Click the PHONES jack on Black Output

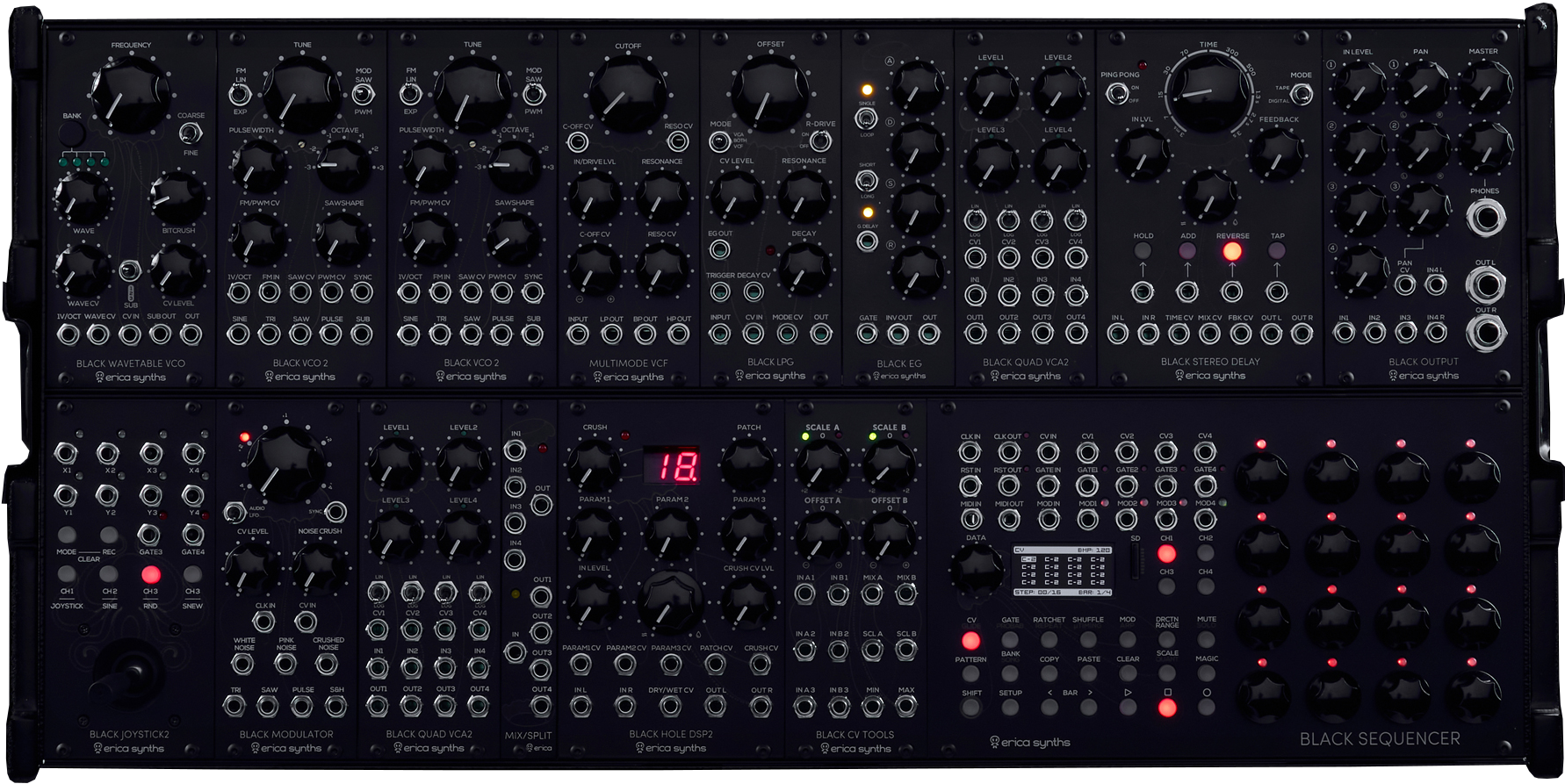pos(1484,217)
